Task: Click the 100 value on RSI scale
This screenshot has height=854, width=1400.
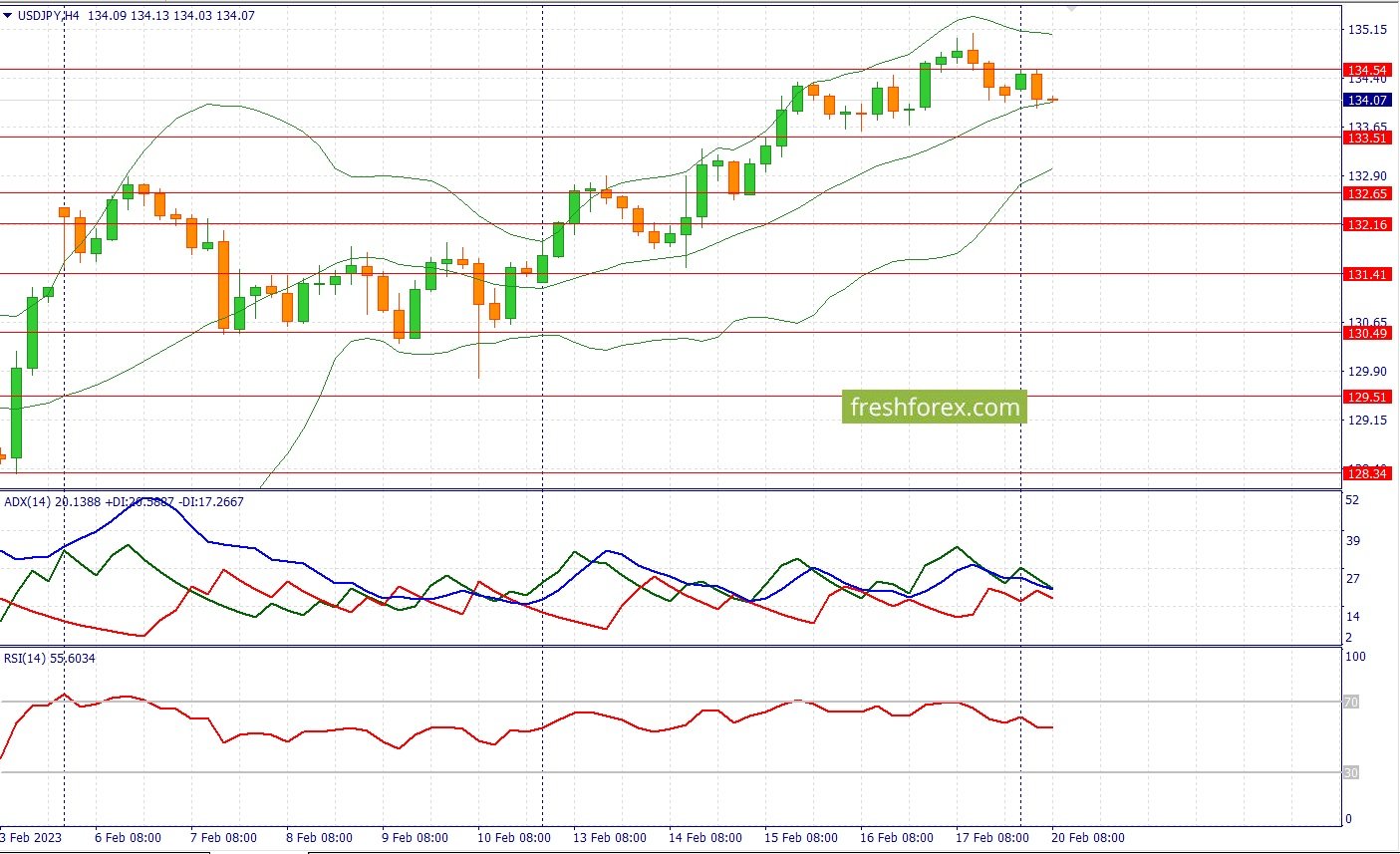Action: click(x=1355, y=658)
